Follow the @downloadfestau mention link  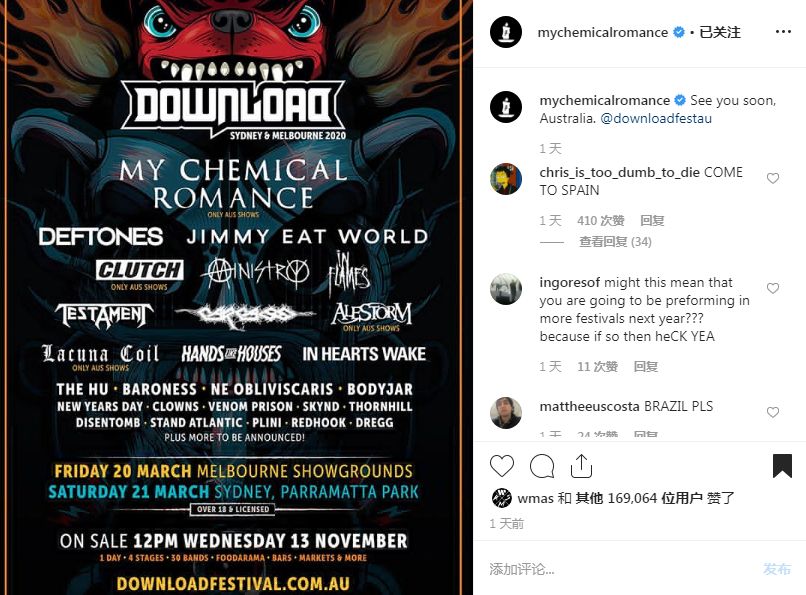(x=656, y=118)
